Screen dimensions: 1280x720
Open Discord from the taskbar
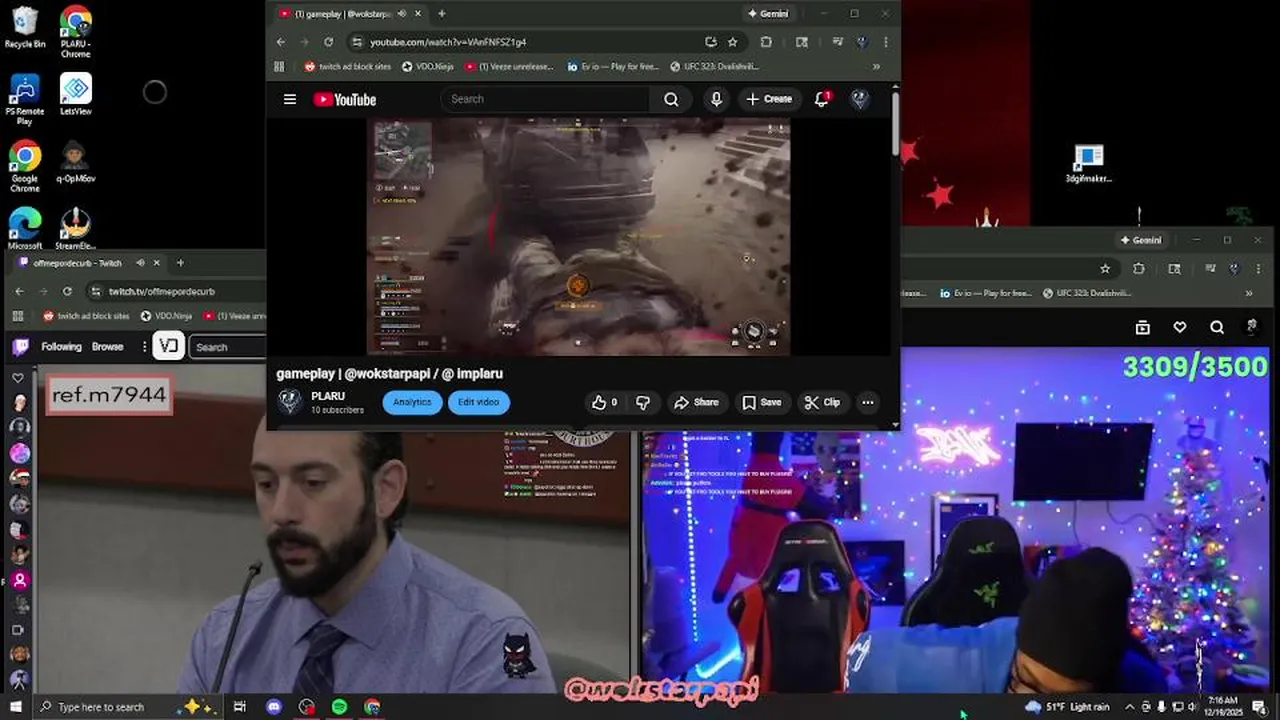[x=274, y=707]
